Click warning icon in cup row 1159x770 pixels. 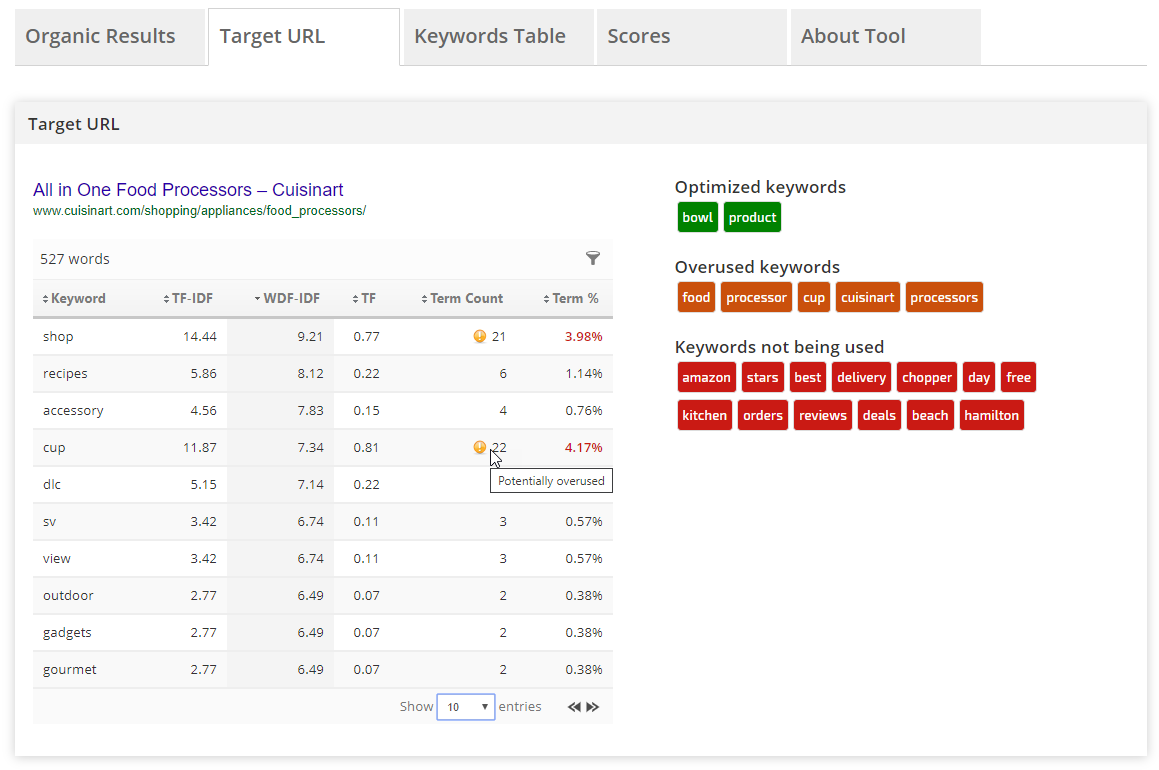pyautogui.click(x=479, y=448)
